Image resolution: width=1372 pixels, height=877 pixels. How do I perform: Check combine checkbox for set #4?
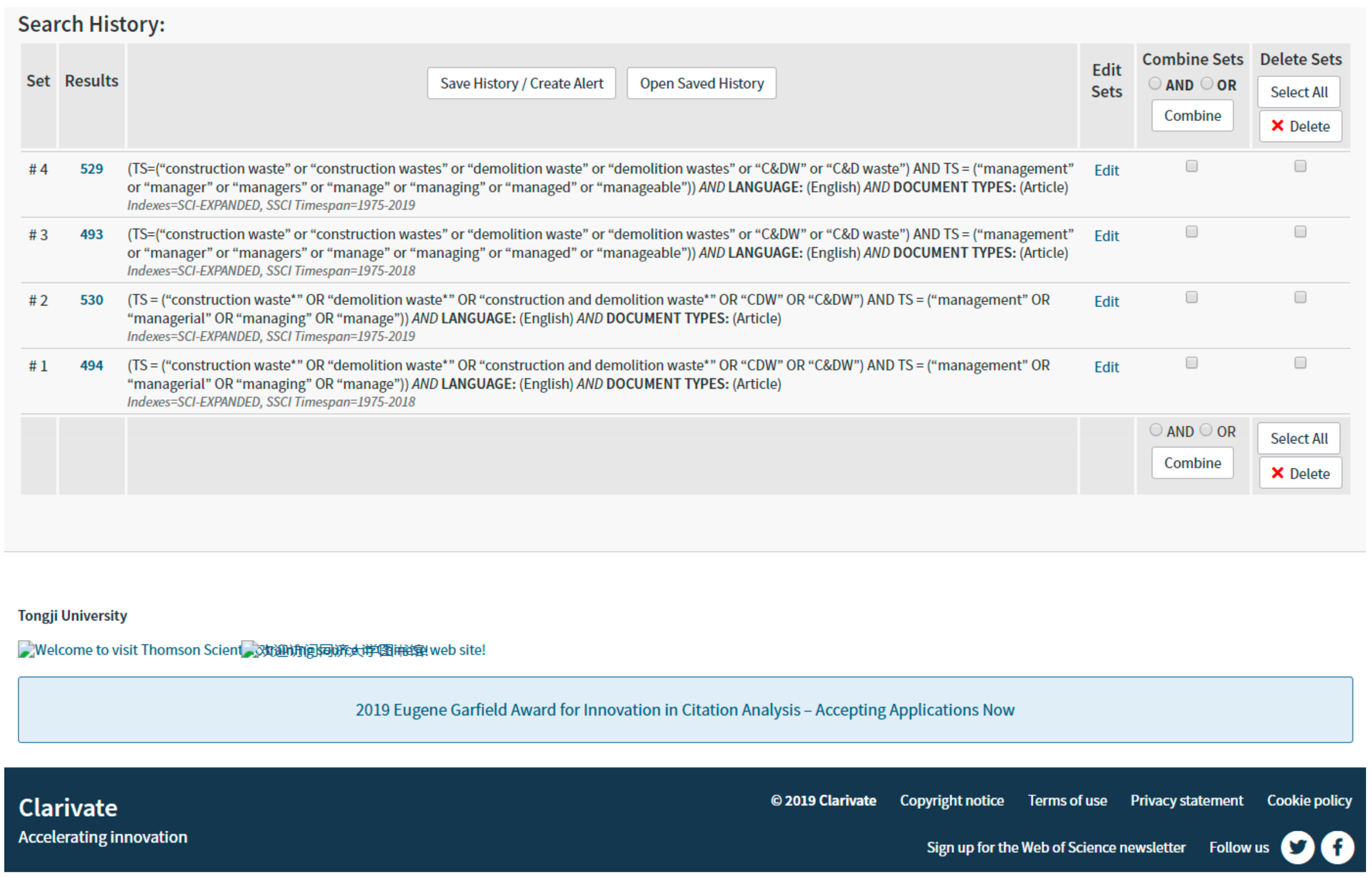tap(1191, 166)
